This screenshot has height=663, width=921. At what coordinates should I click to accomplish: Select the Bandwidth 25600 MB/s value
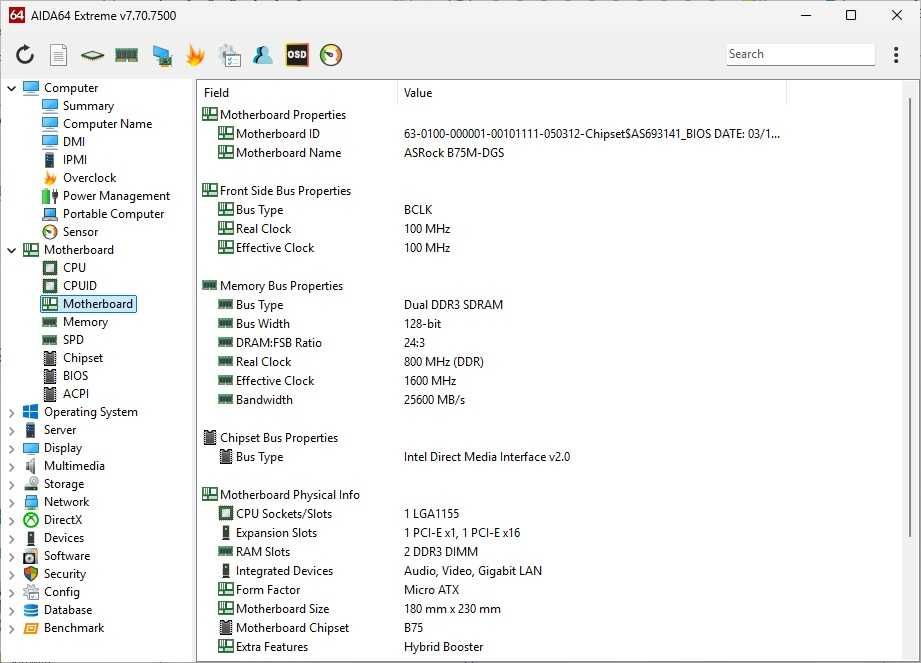pyautogui.click(x=434, y=400)
